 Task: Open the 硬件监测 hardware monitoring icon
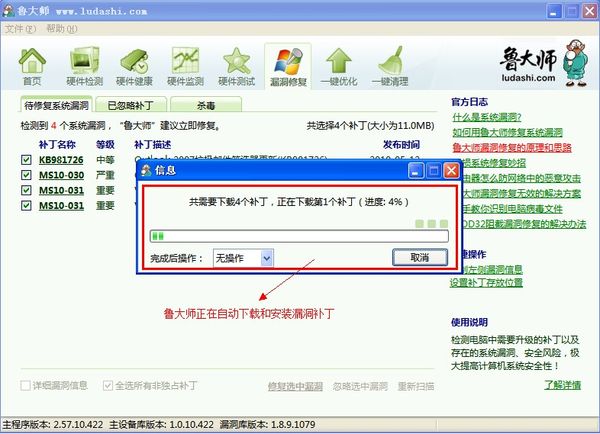pos(185,67)
